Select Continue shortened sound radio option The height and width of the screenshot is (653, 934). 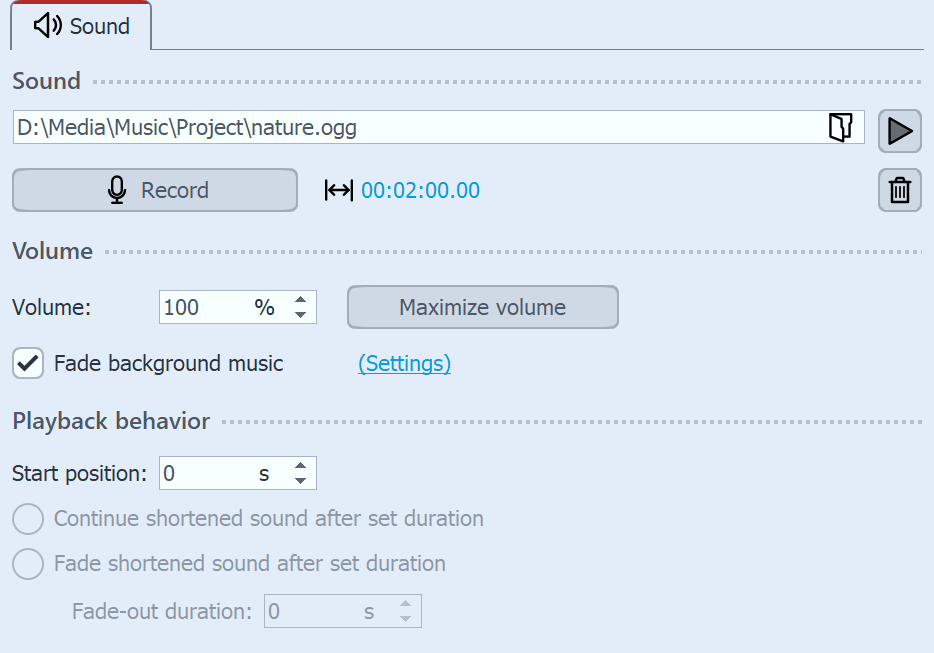(28, 519)
